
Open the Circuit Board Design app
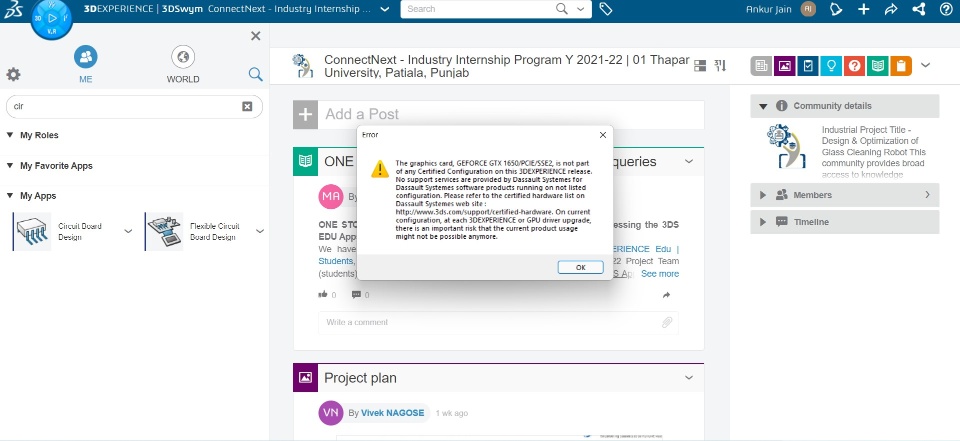point(31,231)
